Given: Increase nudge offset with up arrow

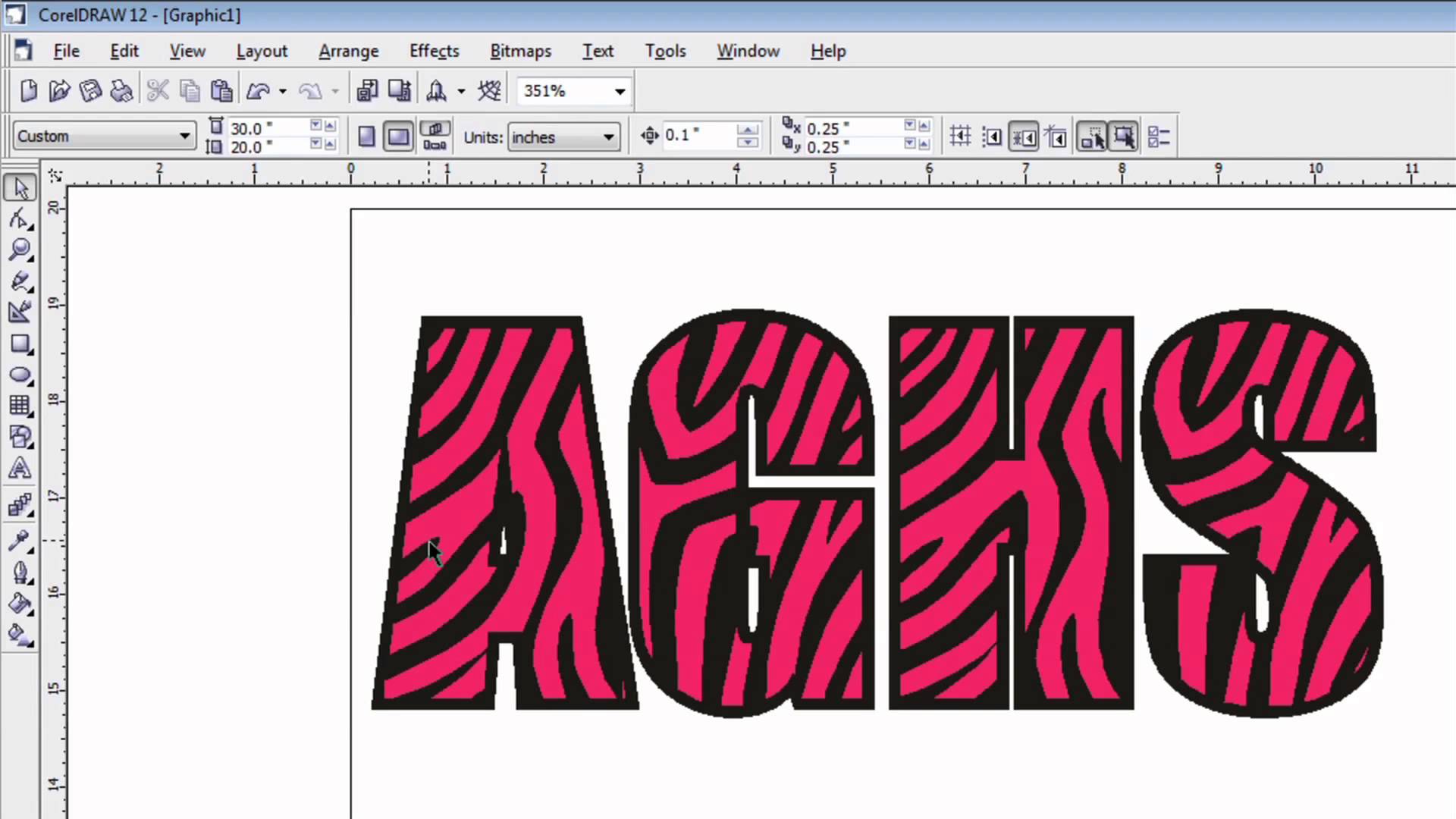Looking at the screenshot, I should tap(747, 130).
